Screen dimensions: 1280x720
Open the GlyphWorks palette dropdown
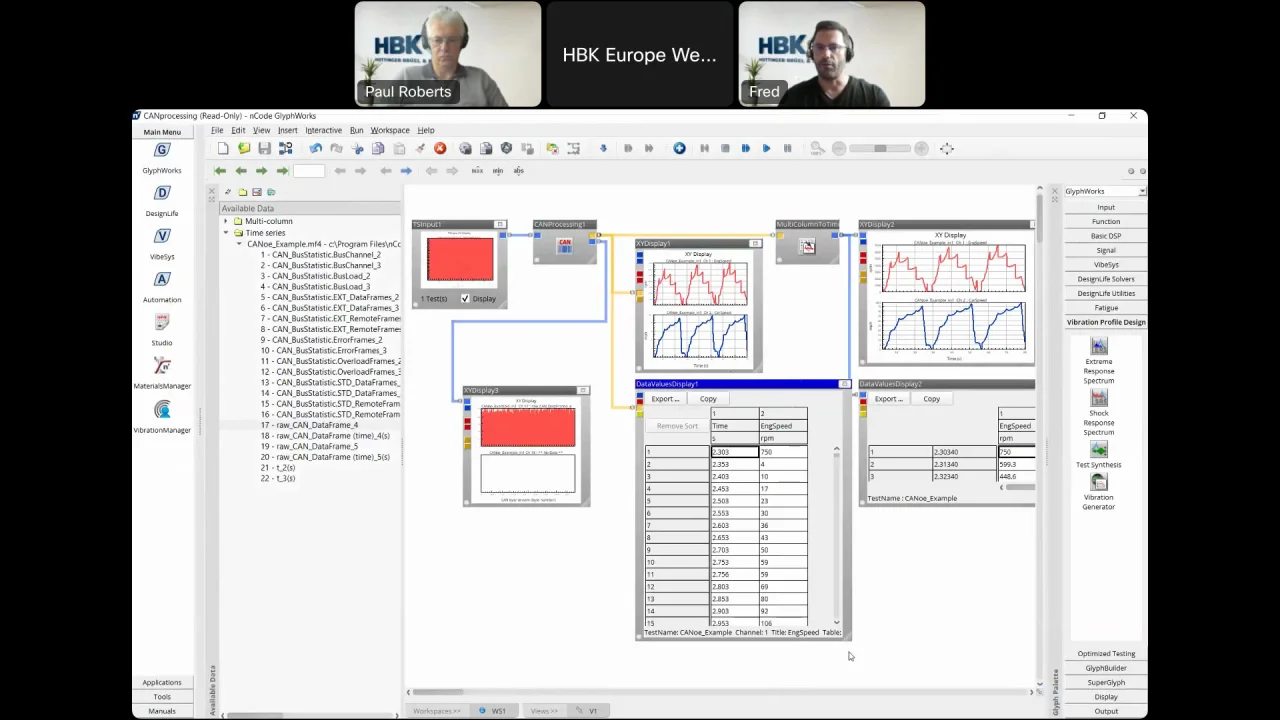[1142, 191]
